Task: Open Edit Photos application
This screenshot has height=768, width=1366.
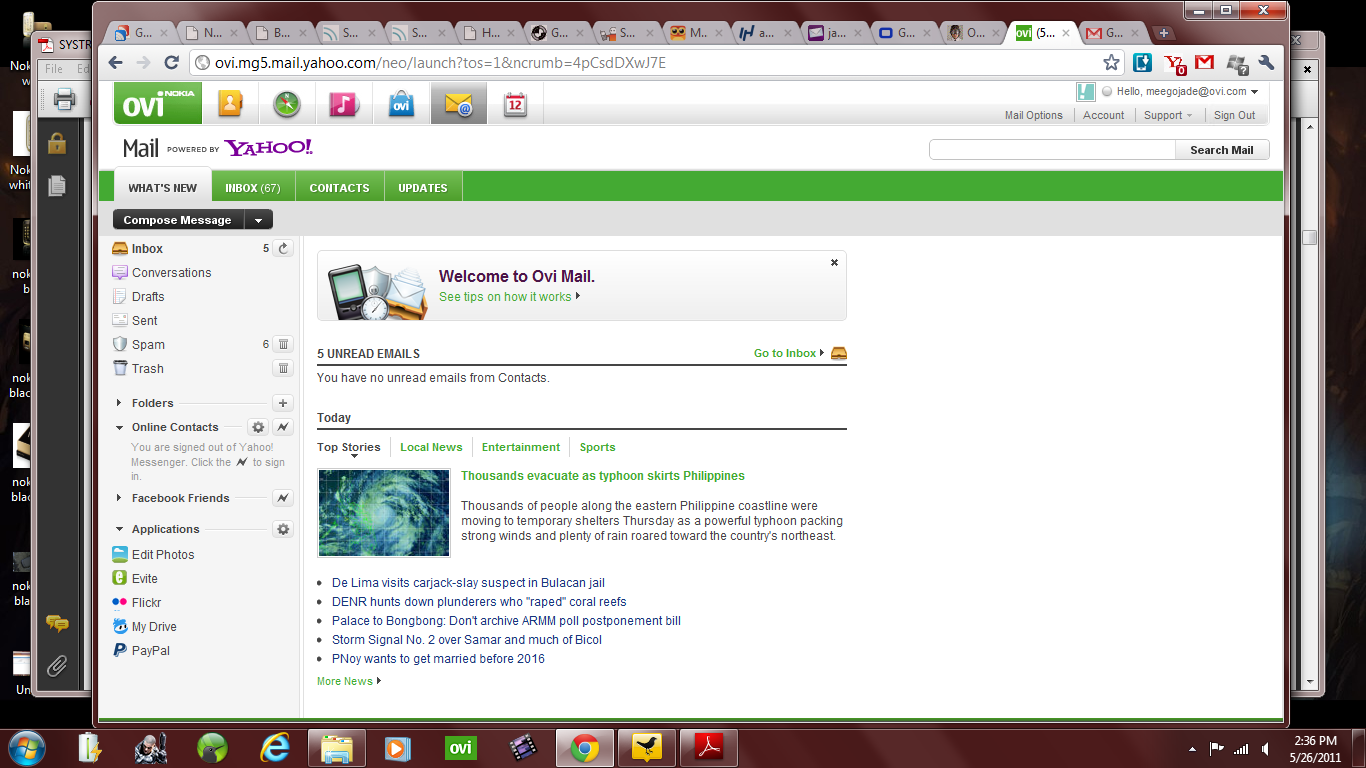Action: point(154,554)
